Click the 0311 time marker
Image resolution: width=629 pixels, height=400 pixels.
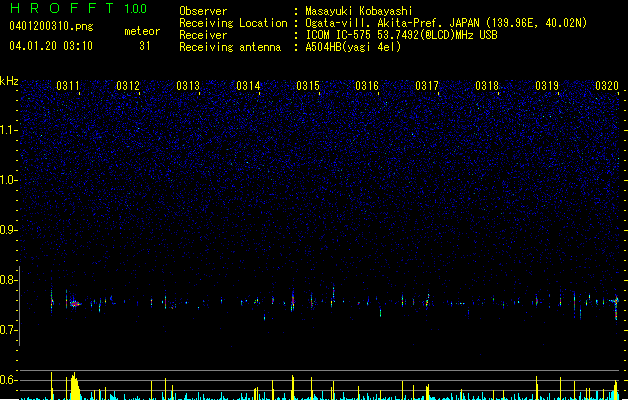coord(68,86)
